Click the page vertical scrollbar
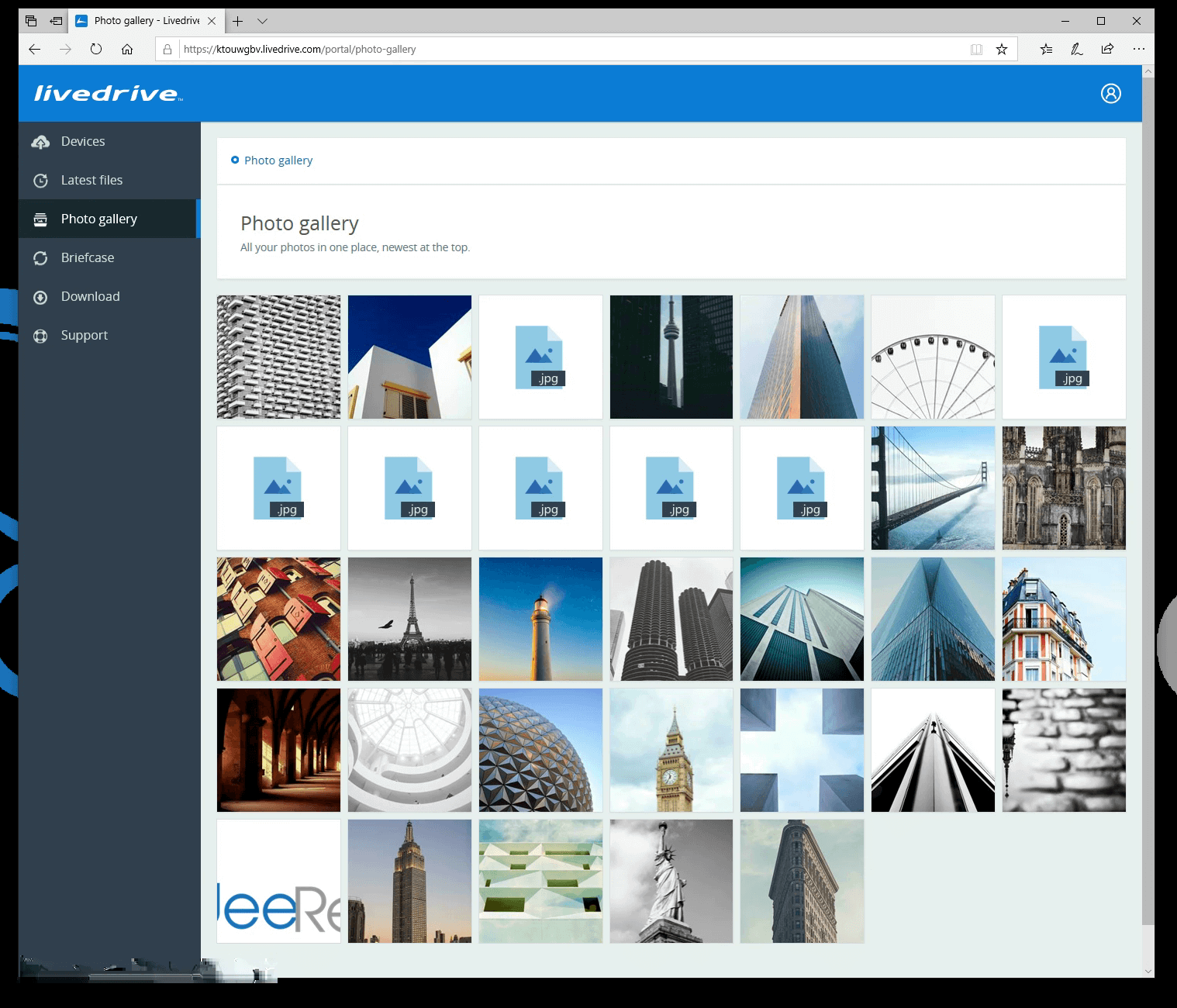This screenshot has height=1008, width=1177. click(1148, 496)
